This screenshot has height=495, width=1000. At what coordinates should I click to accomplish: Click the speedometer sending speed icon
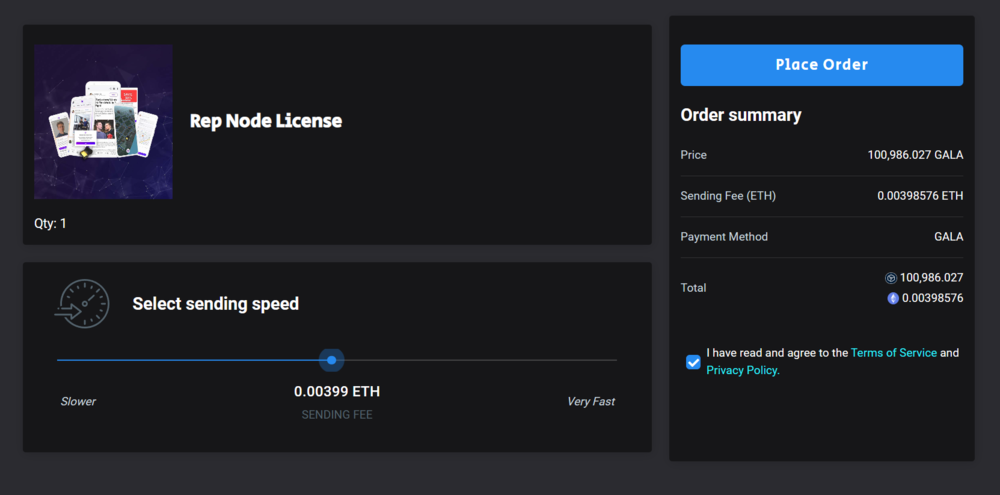(x=82, y=304)
